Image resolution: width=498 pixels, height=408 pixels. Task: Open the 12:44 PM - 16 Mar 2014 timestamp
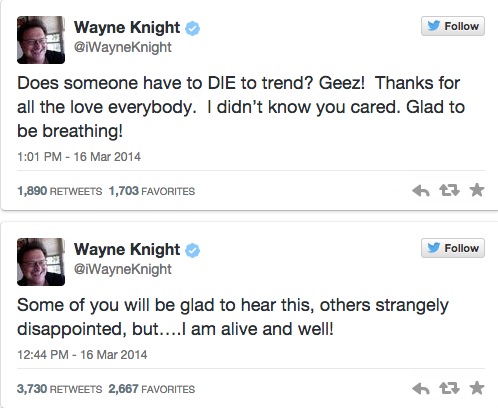(x=82, y=355)
